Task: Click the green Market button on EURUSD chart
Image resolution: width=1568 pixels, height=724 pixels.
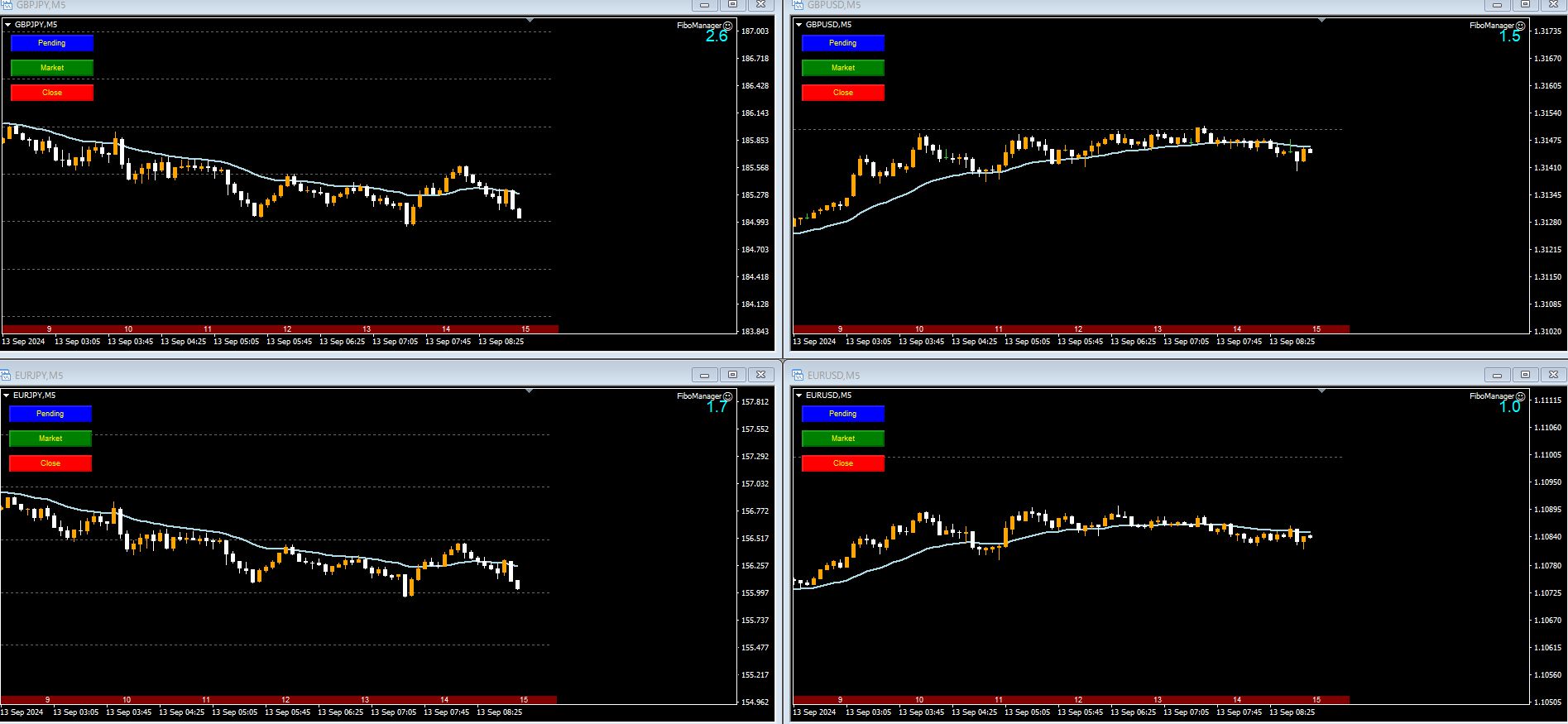Action: (843, 439)
